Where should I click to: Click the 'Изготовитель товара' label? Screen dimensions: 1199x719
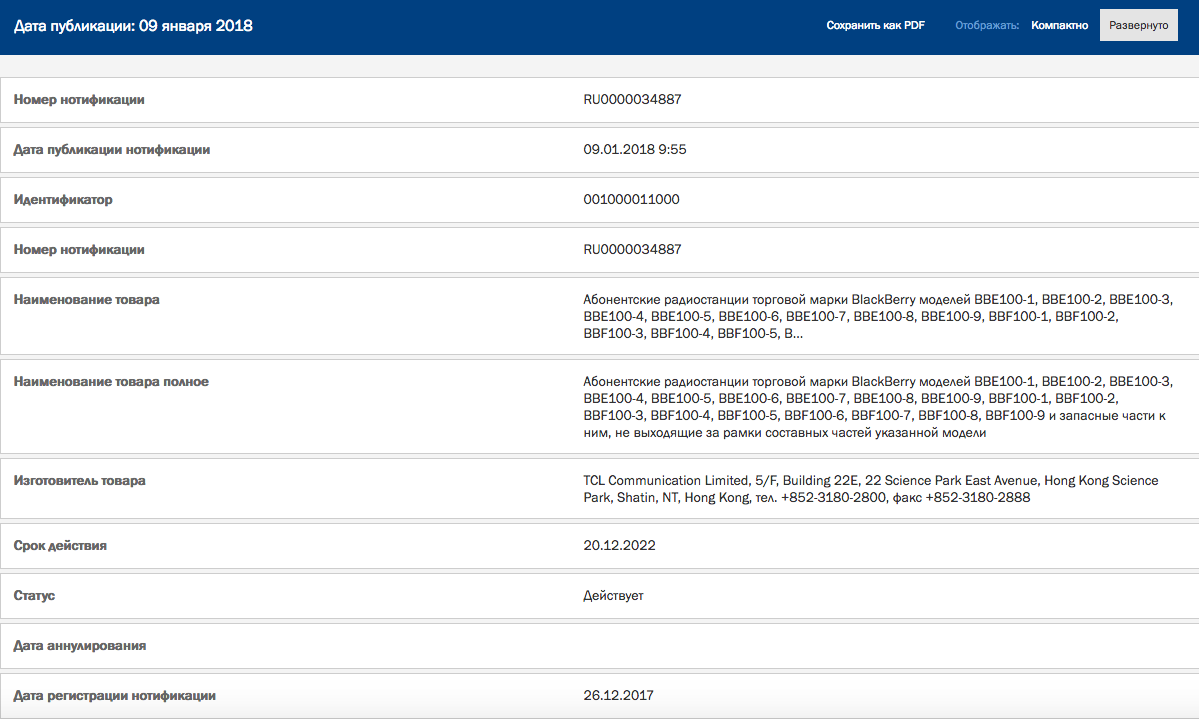(80, 481)
